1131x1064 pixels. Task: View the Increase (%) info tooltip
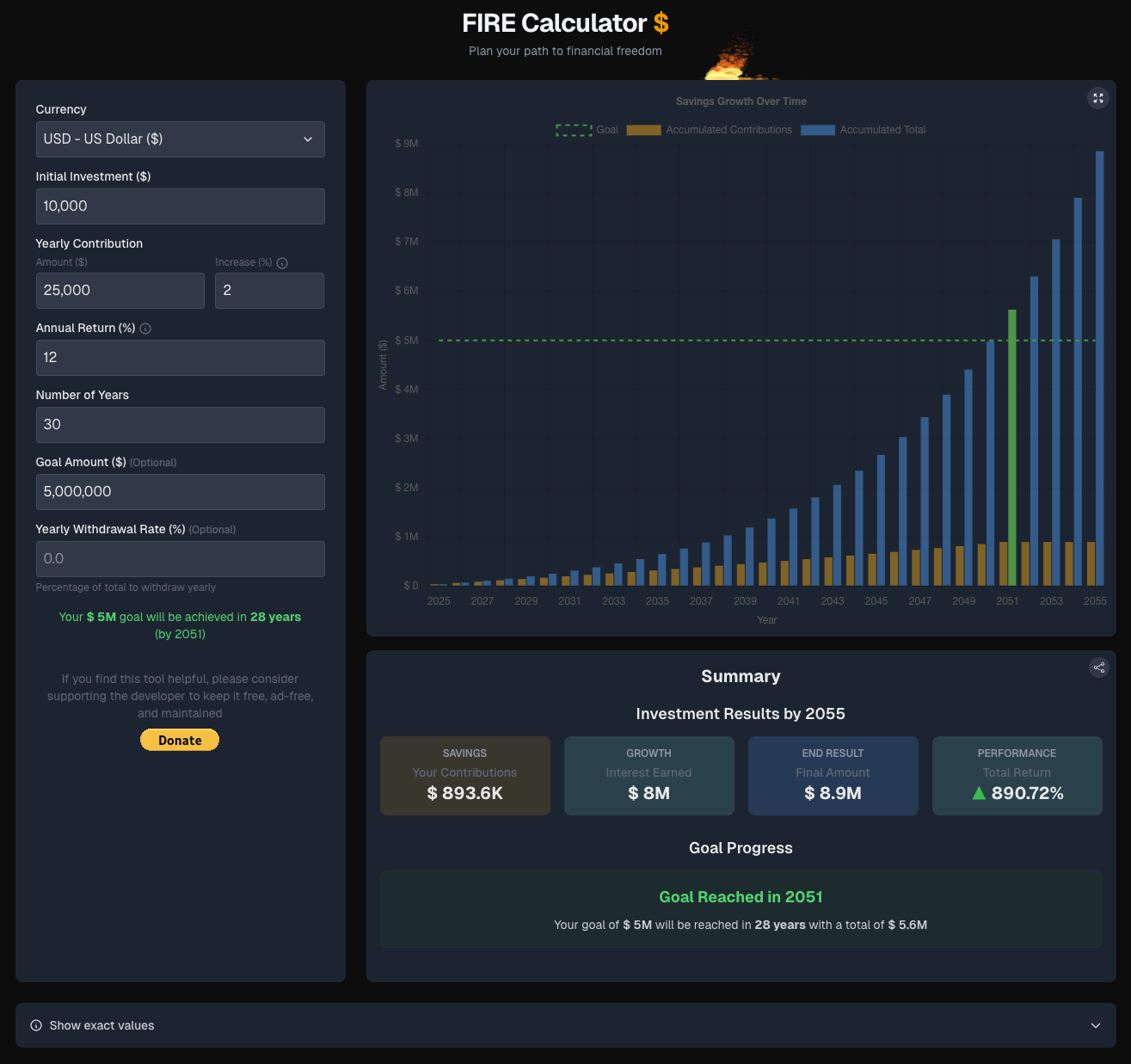(283, 262)
